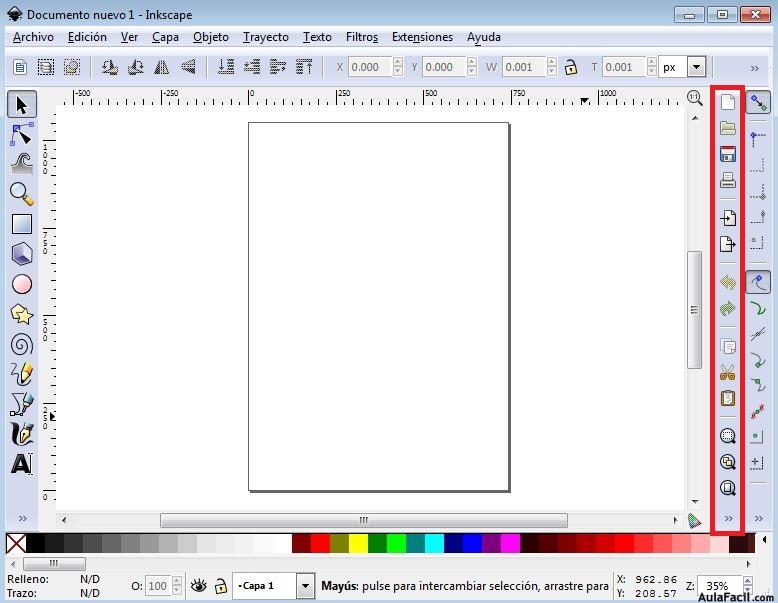Open the Edición menu

87,37
